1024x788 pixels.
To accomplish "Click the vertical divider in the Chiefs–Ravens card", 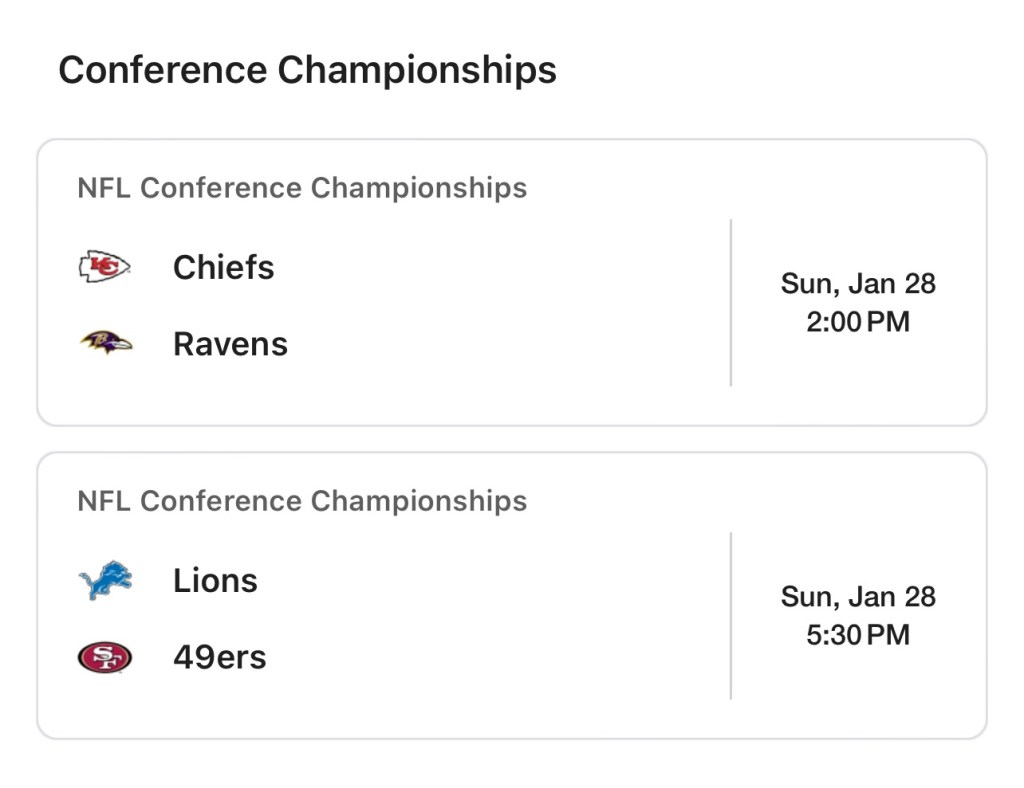I will point(731,302).
